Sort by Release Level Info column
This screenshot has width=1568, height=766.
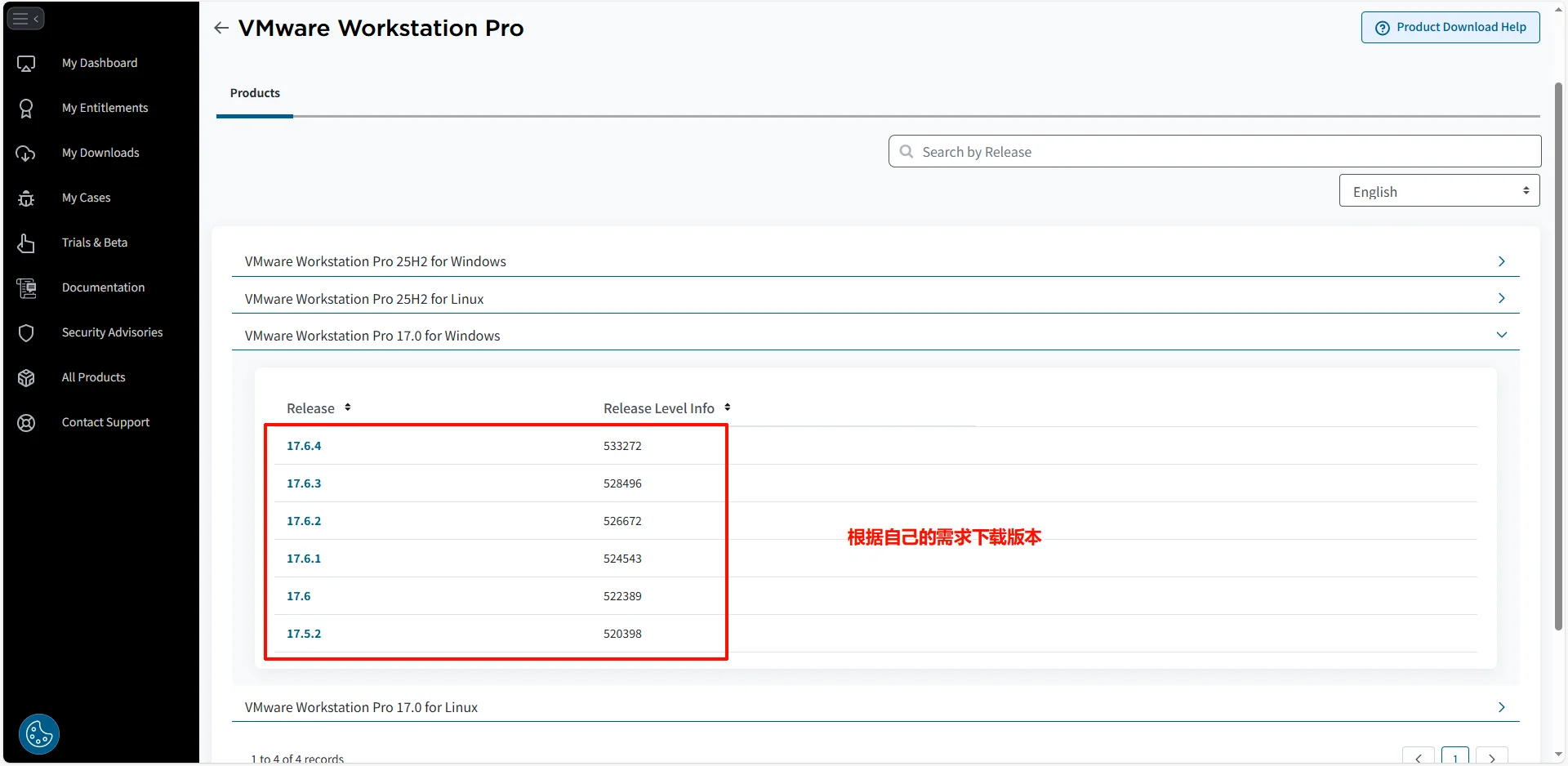[x=727, y=407]
